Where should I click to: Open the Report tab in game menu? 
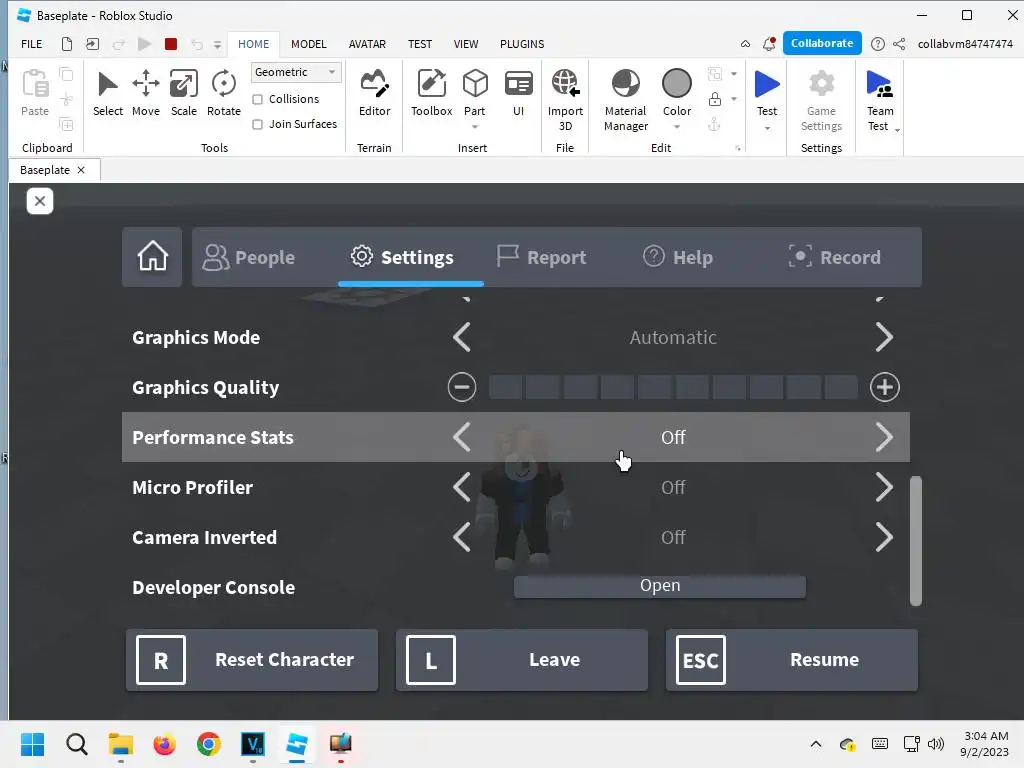coord(541,257)
